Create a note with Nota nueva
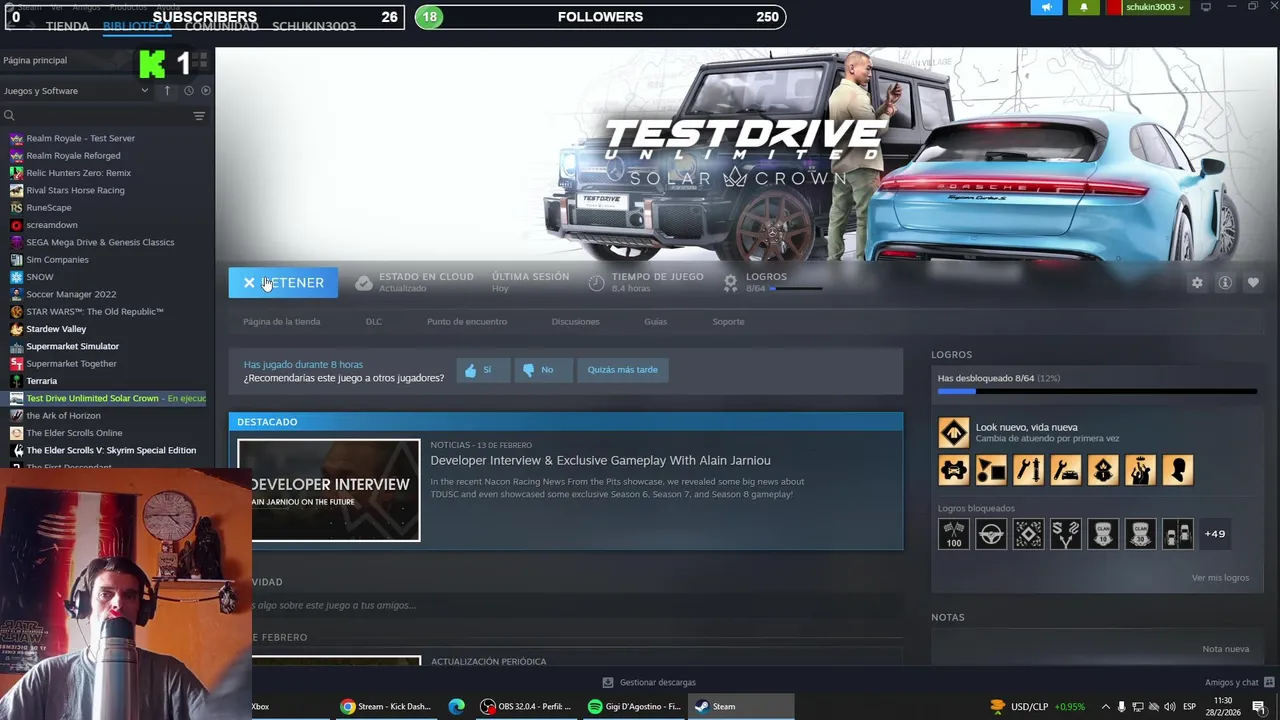Viewport: 1280px width, 720px height. (1225, 649)
